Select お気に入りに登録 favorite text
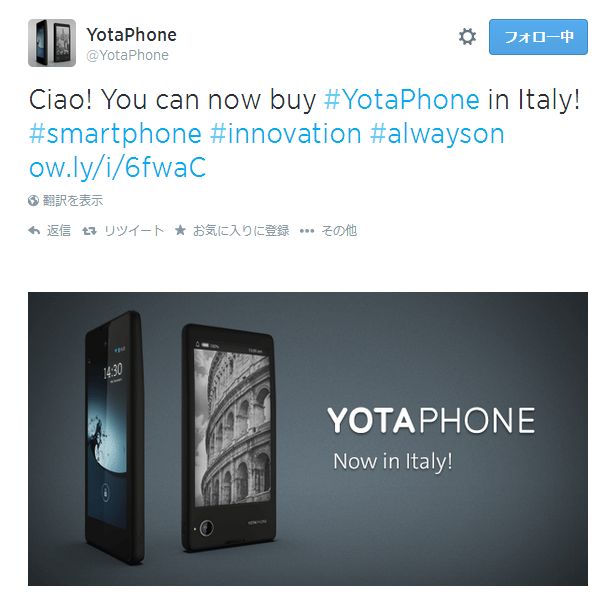The width and height of the screenshot is (613, 600). pos(241,231)
